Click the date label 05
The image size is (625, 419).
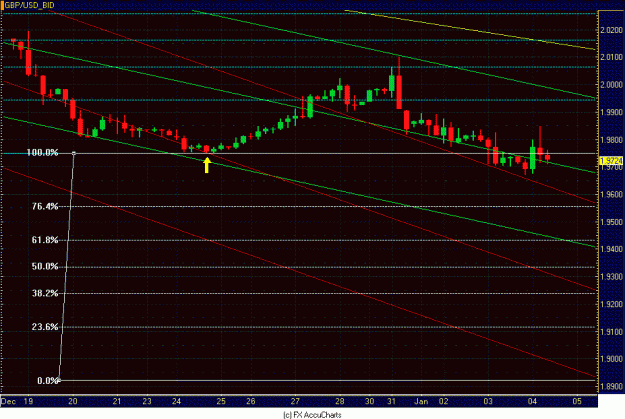pos(577,401)
